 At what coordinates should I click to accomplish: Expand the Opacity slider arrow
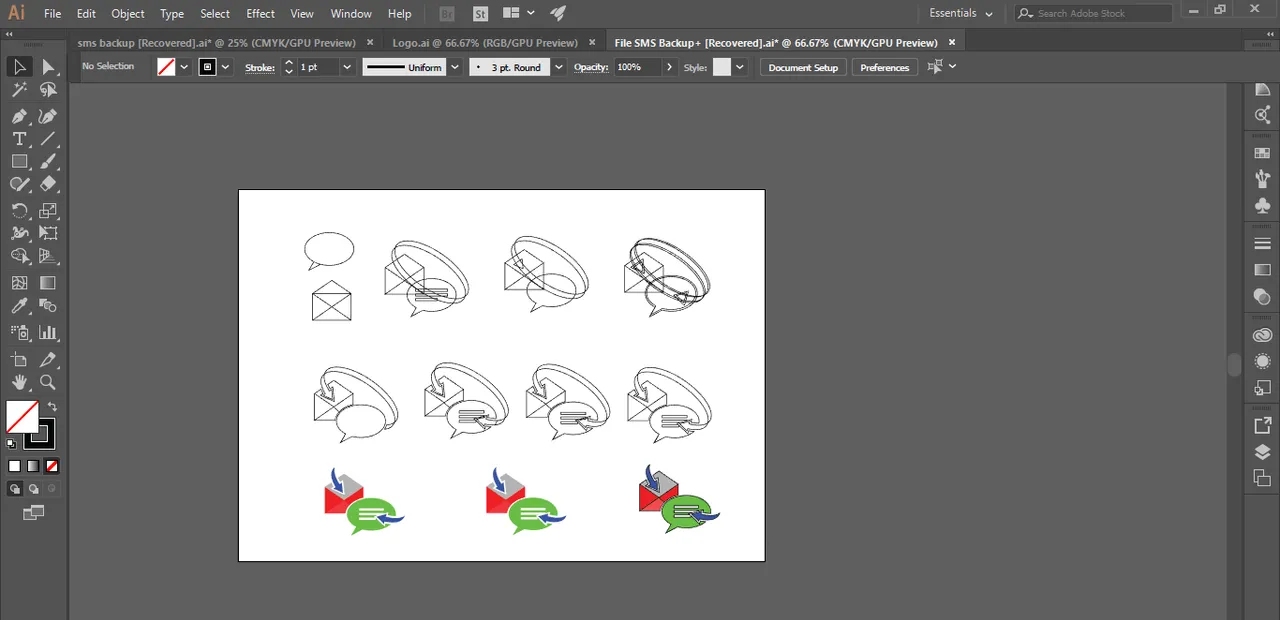[x=669, y=67]
